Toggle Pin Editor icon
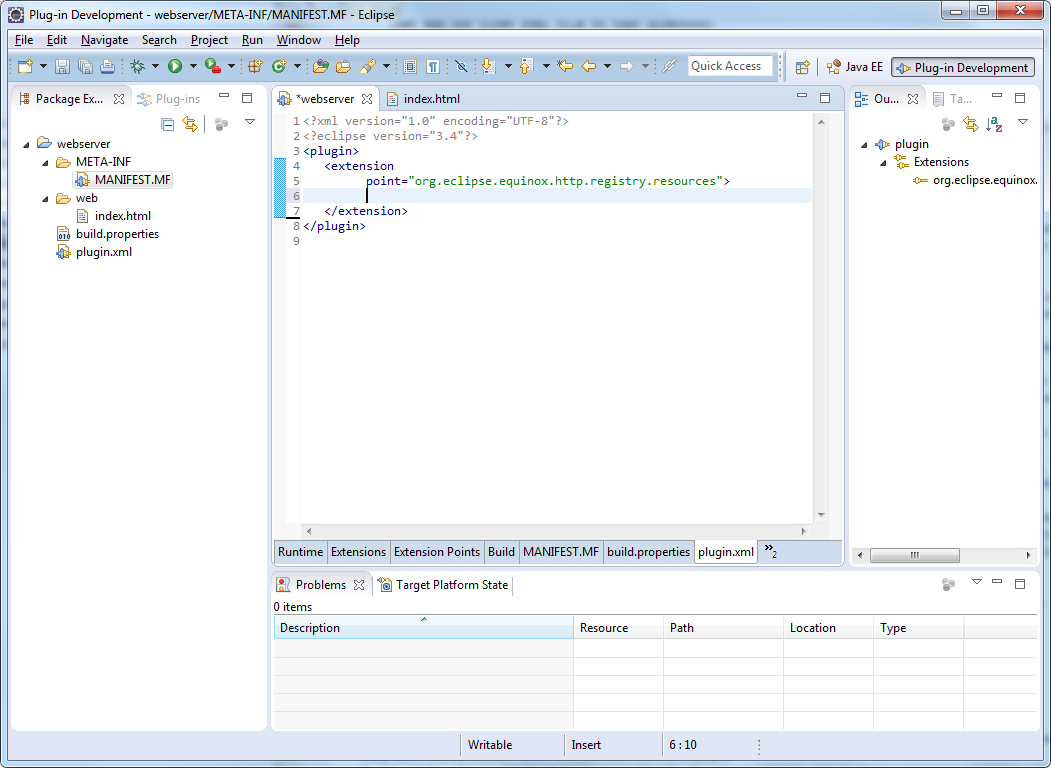 (x=670, y=66)
